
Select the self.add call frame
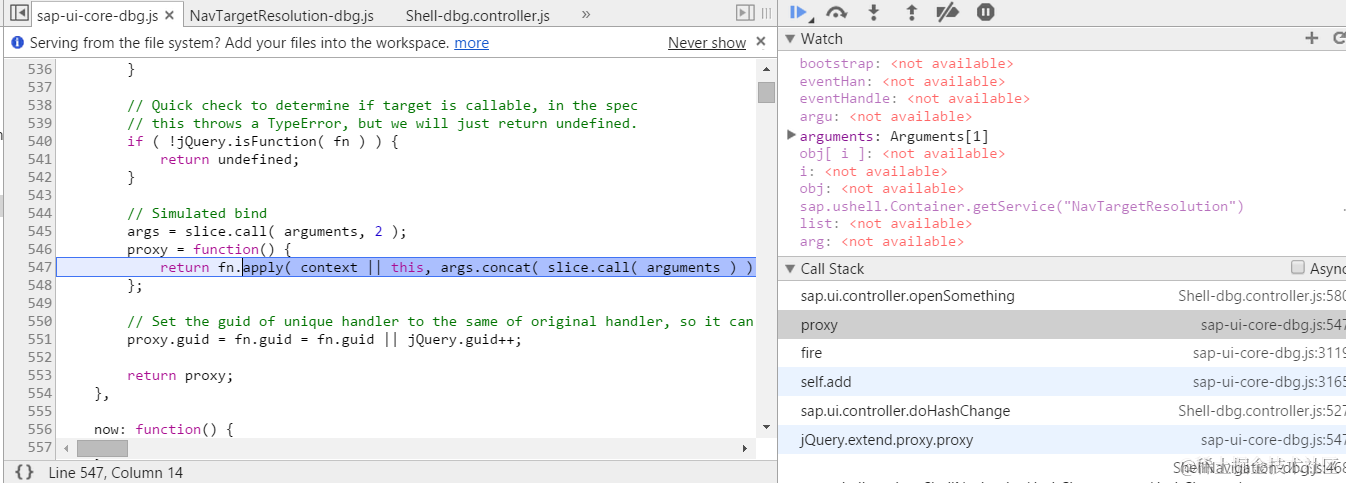click(1062, 382)
